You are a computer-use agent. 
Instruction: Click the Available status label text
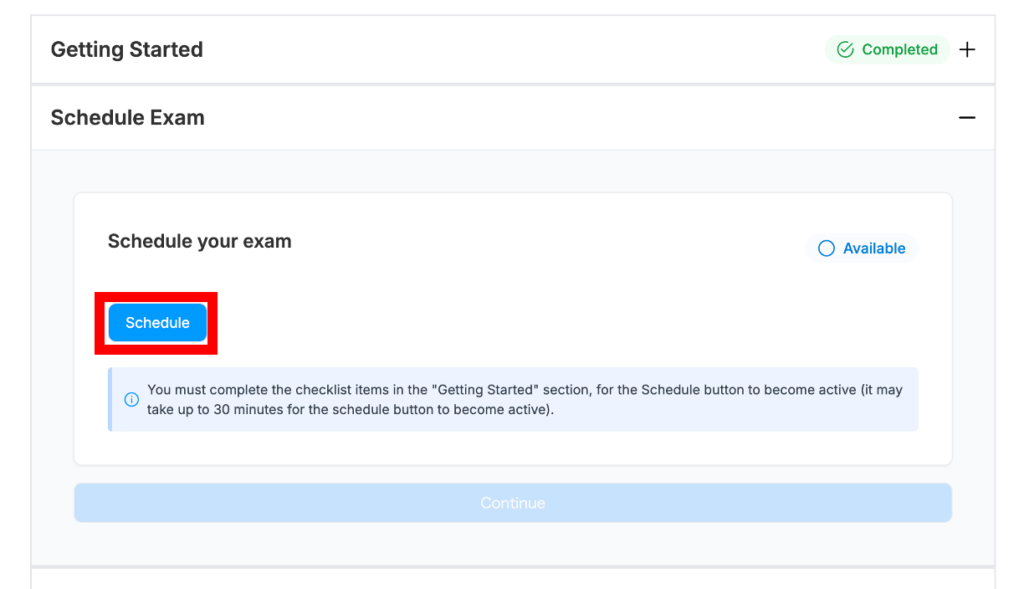click(x=874, y=249)
